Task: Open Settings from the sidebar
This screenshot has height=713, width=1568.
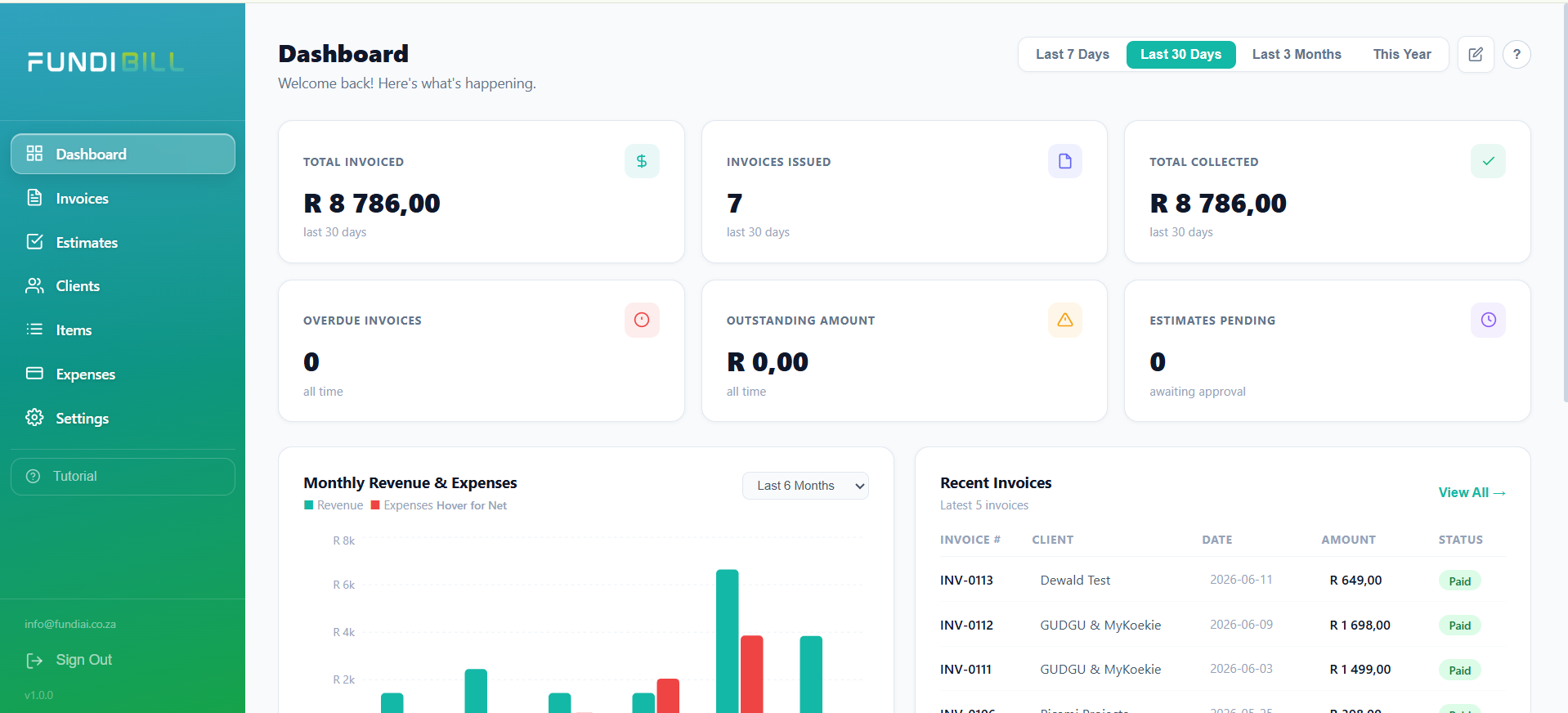Action: coord(123,419)
